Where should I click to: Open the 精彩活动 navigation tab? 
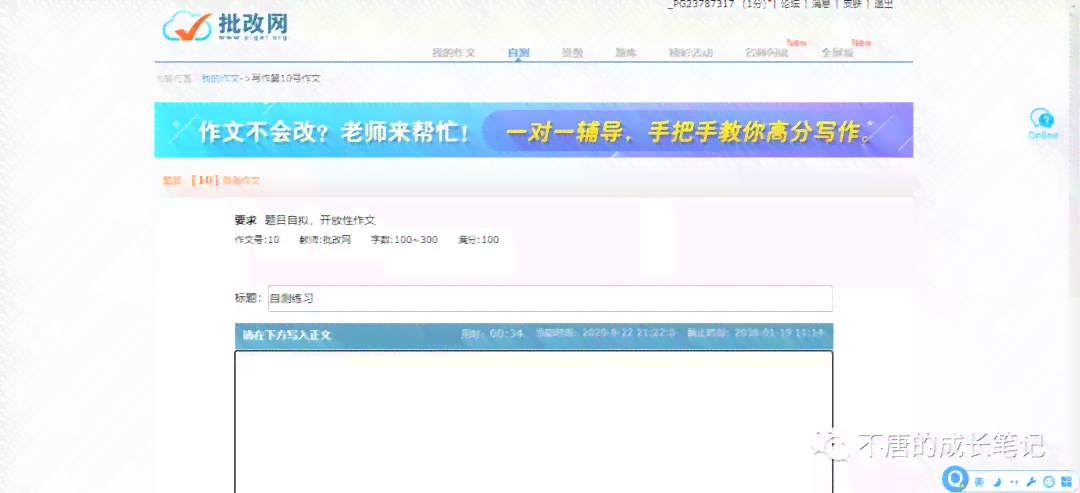(691, 52)
